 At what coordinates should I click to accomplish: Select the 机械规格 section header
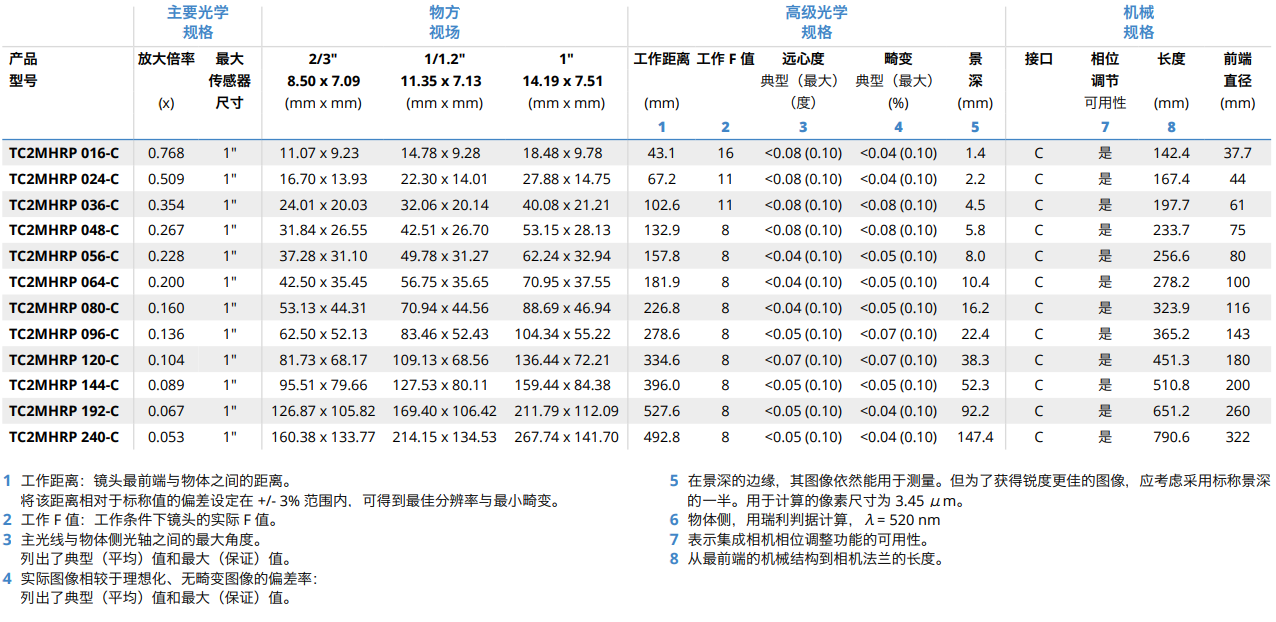[x=1138, y=22]
